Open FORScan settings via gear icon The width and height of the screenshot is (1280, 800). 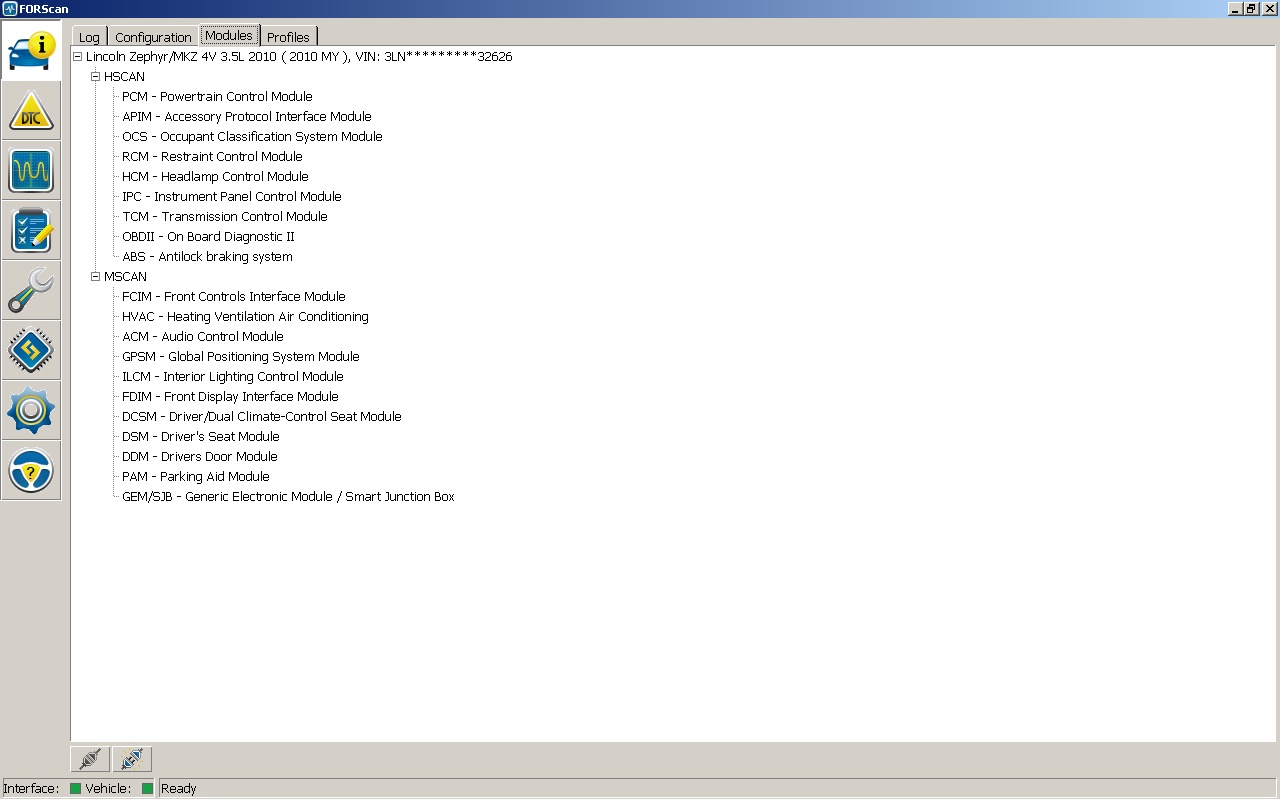click(x=31, y=410)
